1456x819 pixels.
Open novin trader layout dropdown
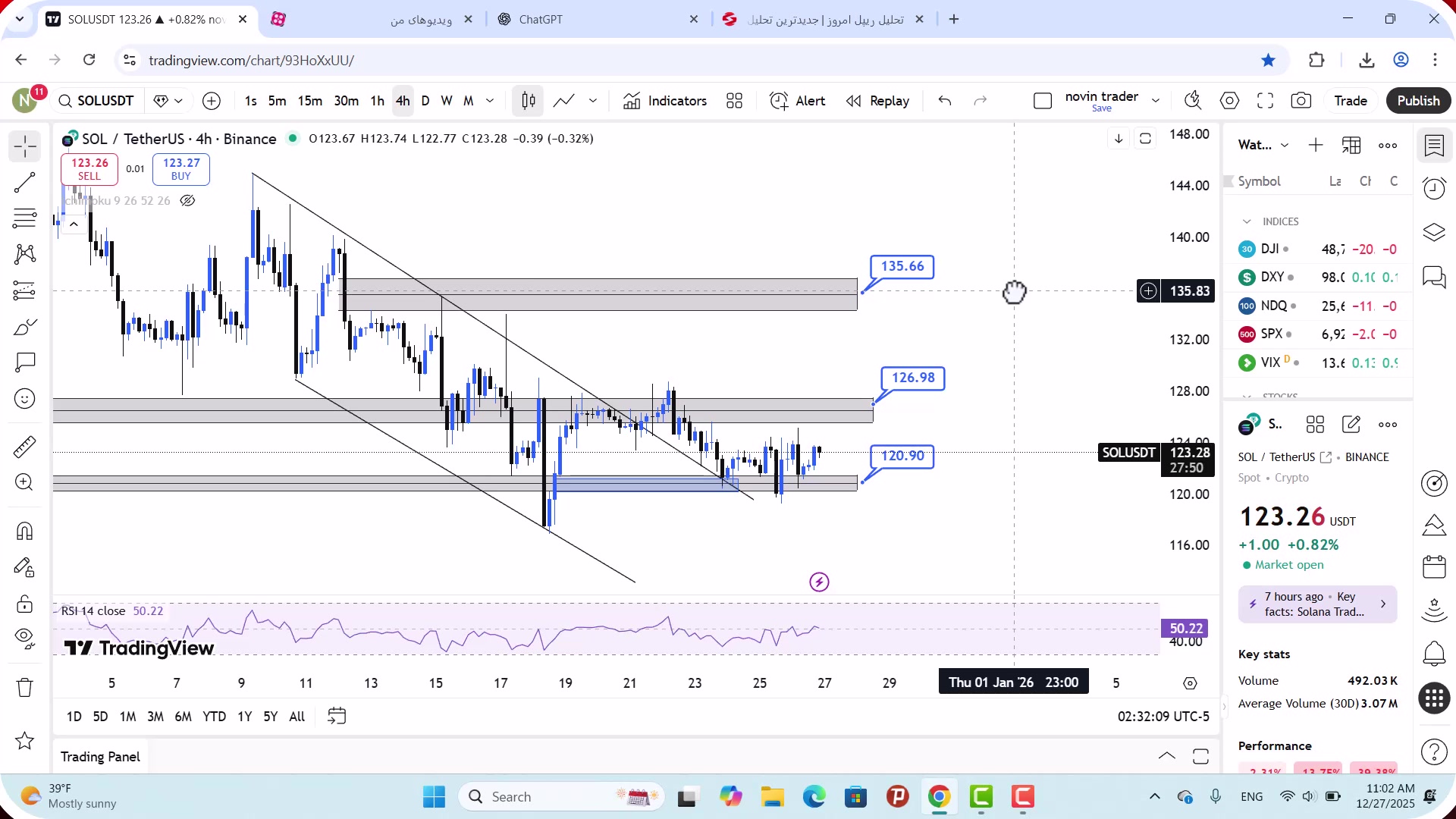pos(1156,101)
